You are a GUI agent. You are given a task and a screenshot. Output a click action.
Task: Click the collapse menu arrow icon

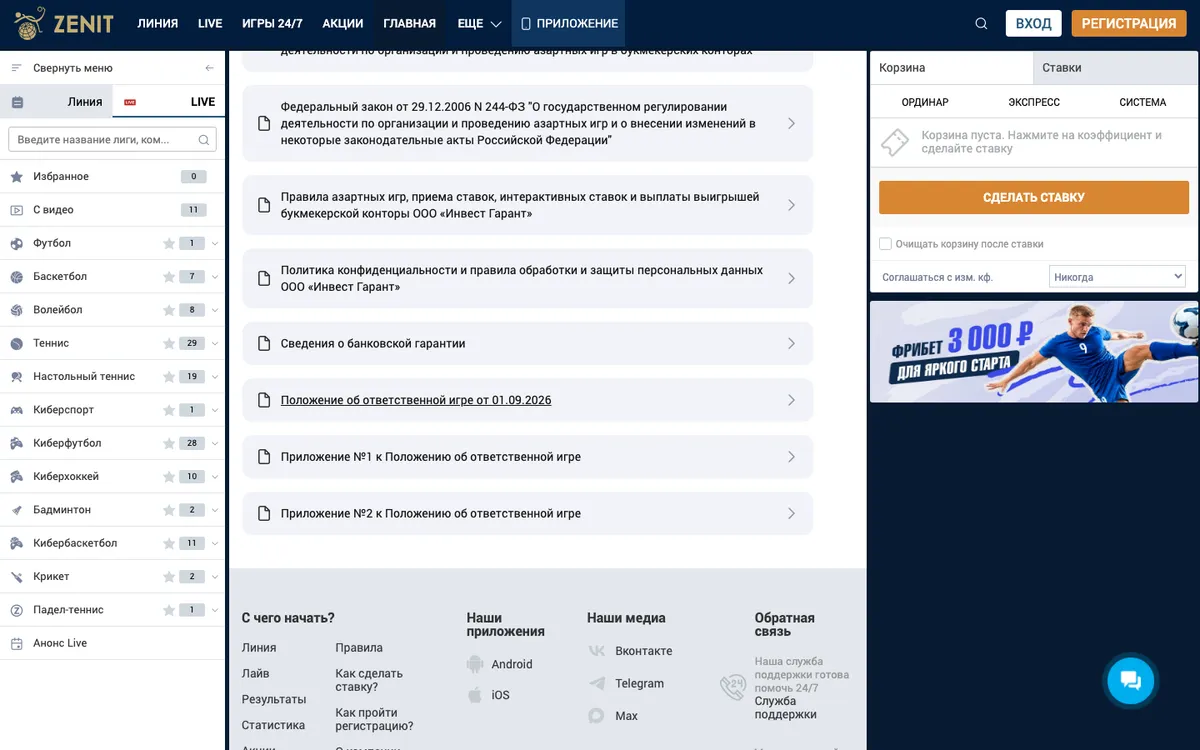coord(209,68)
